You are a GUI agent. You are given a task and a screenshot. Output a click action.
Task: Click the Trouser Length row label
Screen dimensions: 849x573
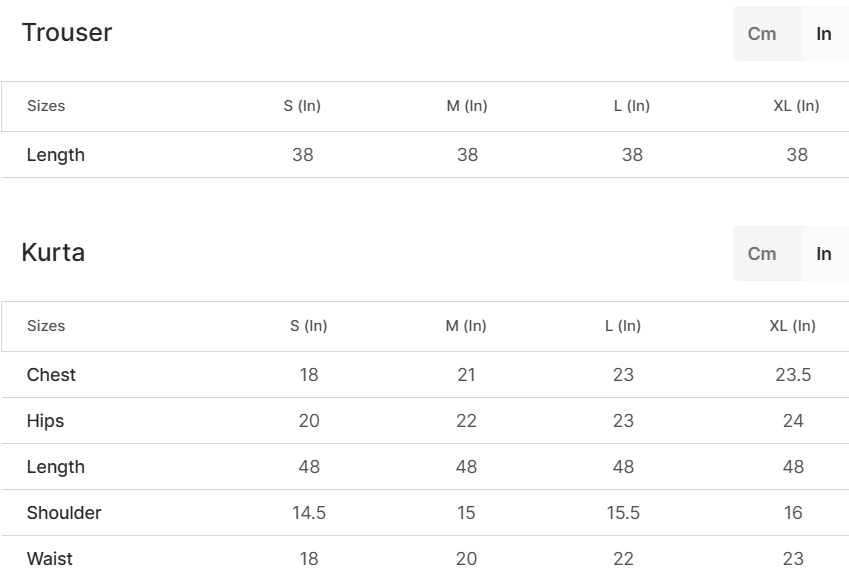click(56, 155)
